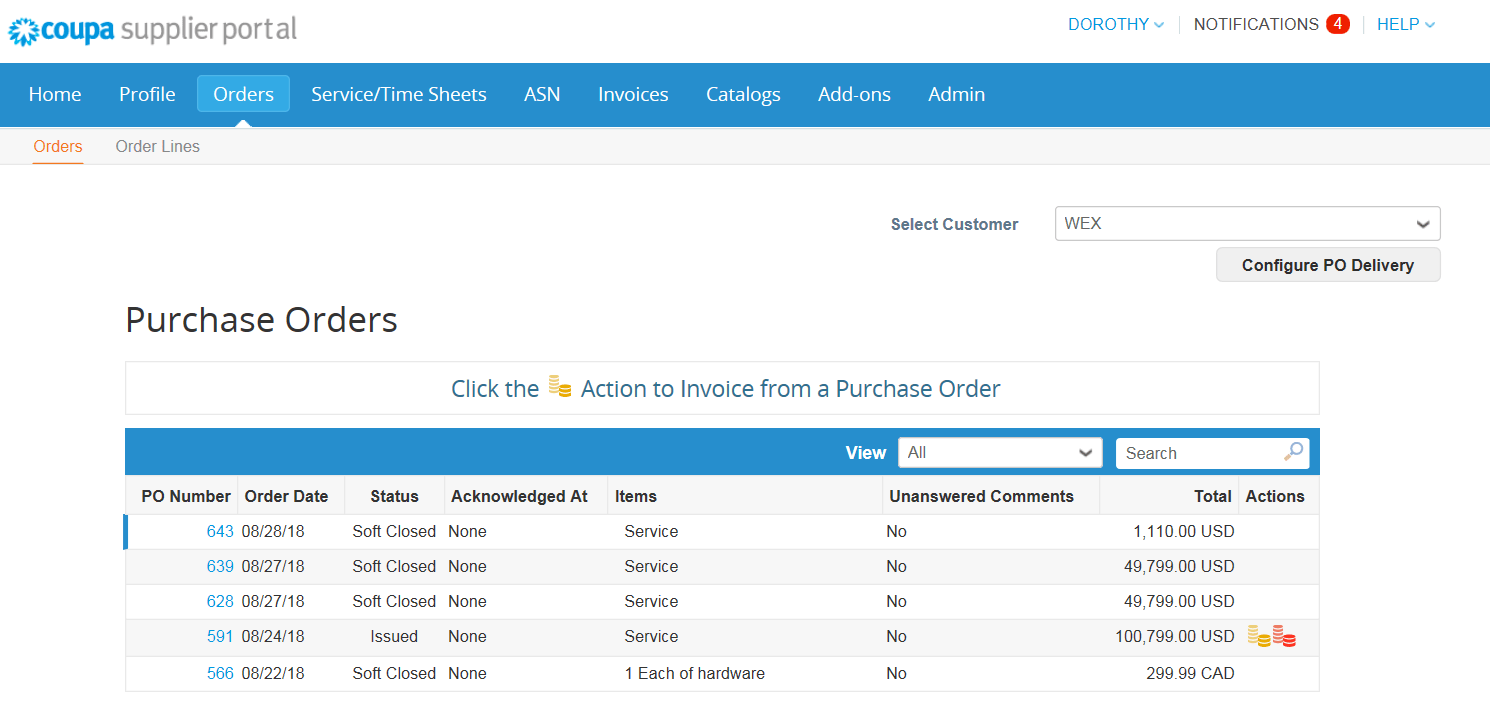This screenshot has height=703, width=1490.
Task: Click the Configure PO Delivery button
Action: pos(1328,265)
